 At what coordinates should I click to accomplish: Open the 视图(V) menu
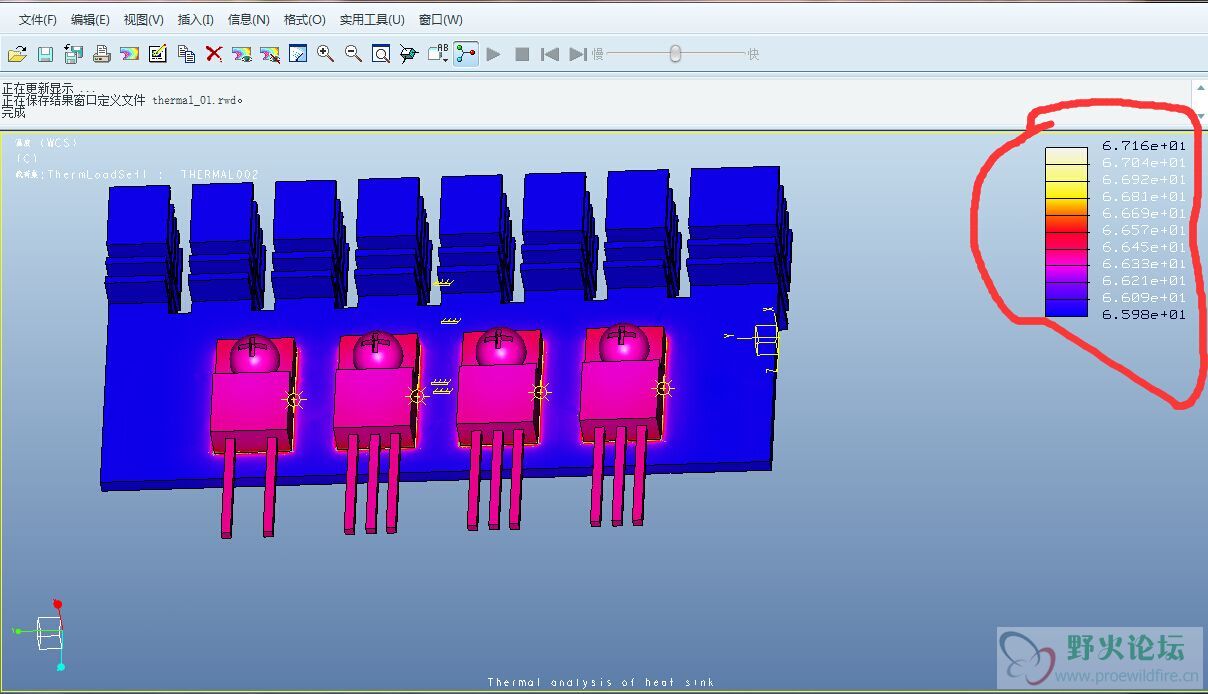click(143, 20)
